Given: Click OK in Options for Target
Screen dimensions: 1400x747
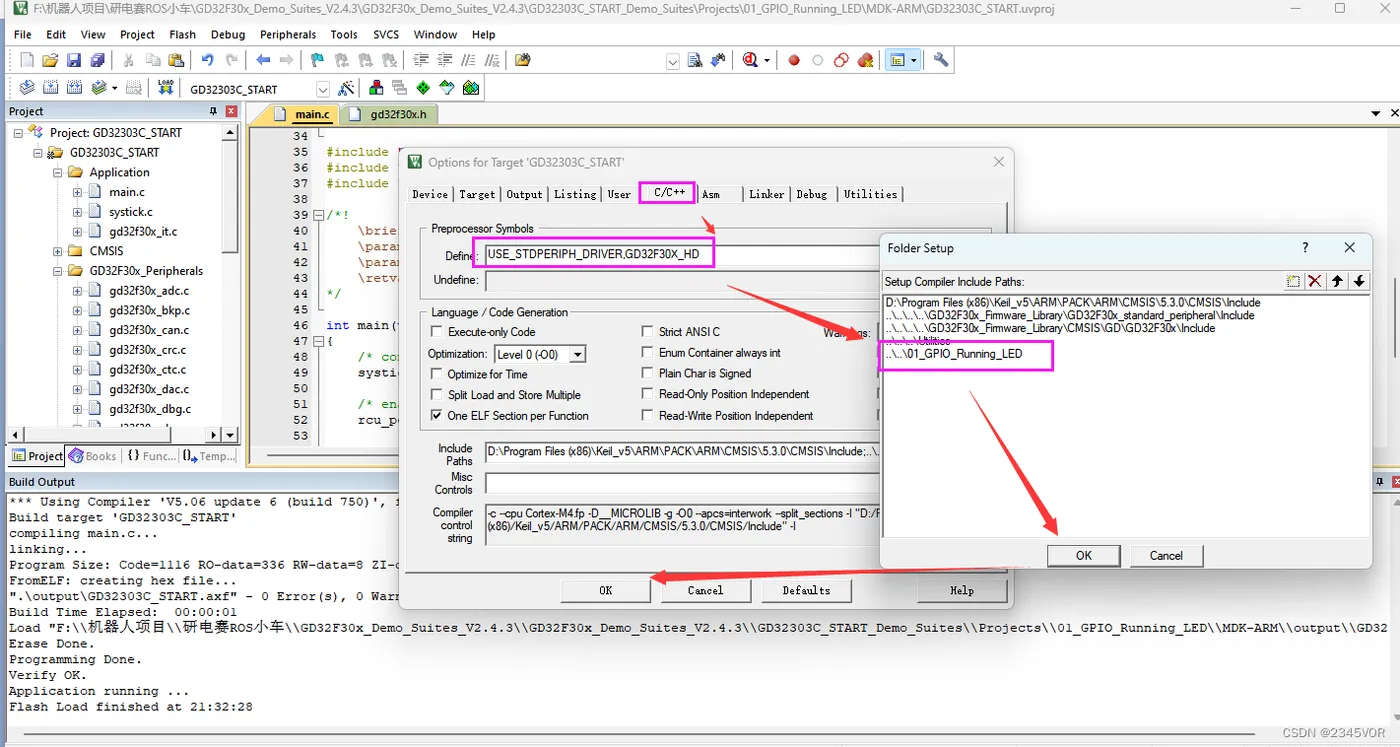Looking at the screenshot, I should [x=606, y=590].
